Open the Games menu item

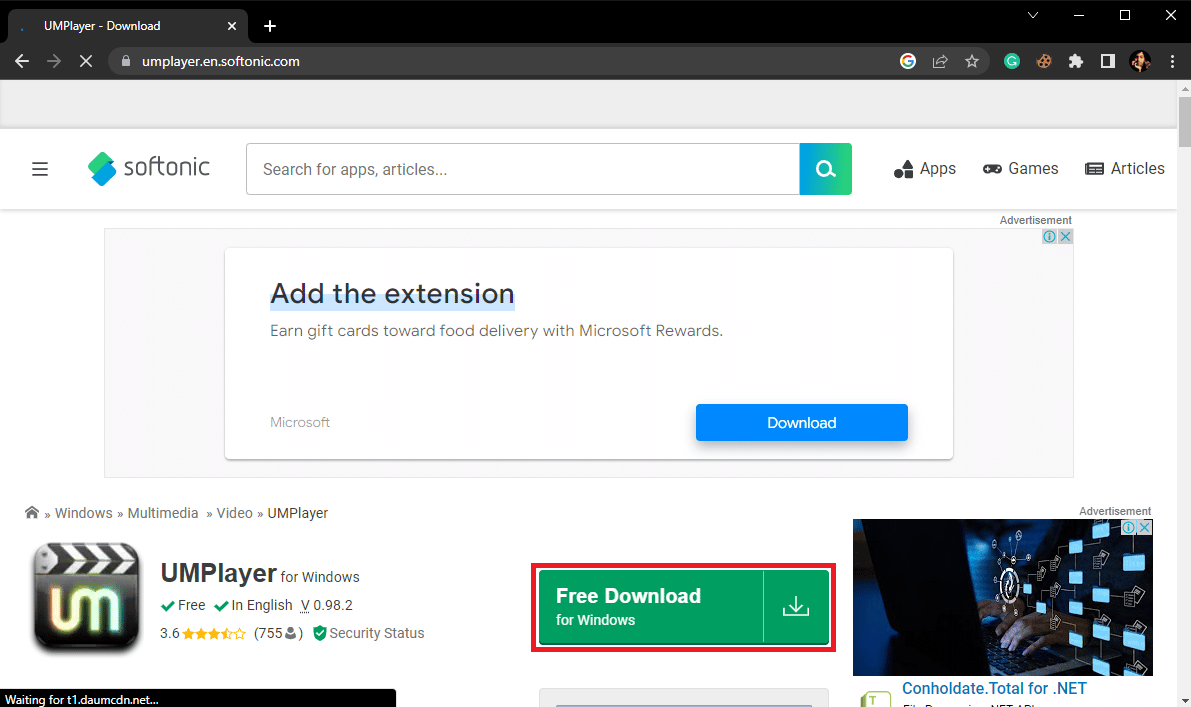[1020, 169]
